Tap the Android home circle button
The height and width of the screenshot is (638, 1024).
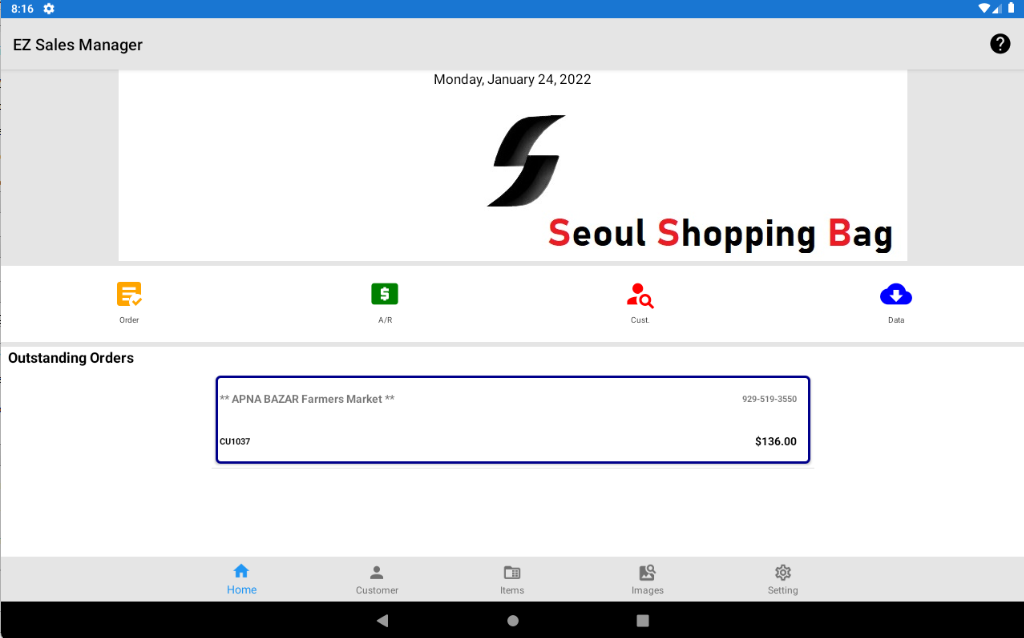coord(513,620)
